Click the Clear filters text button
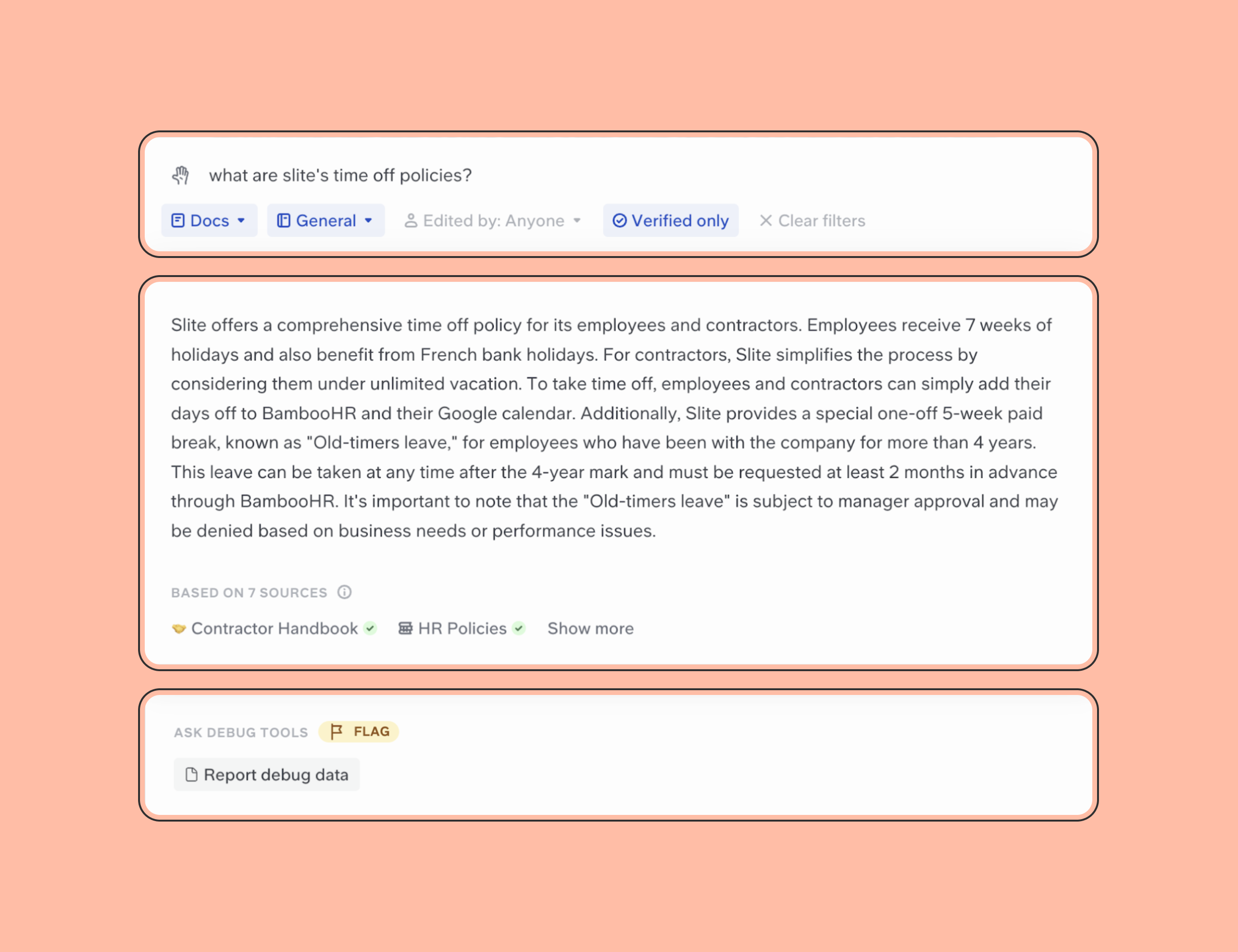1238x952 pixels. pos(812,220)
